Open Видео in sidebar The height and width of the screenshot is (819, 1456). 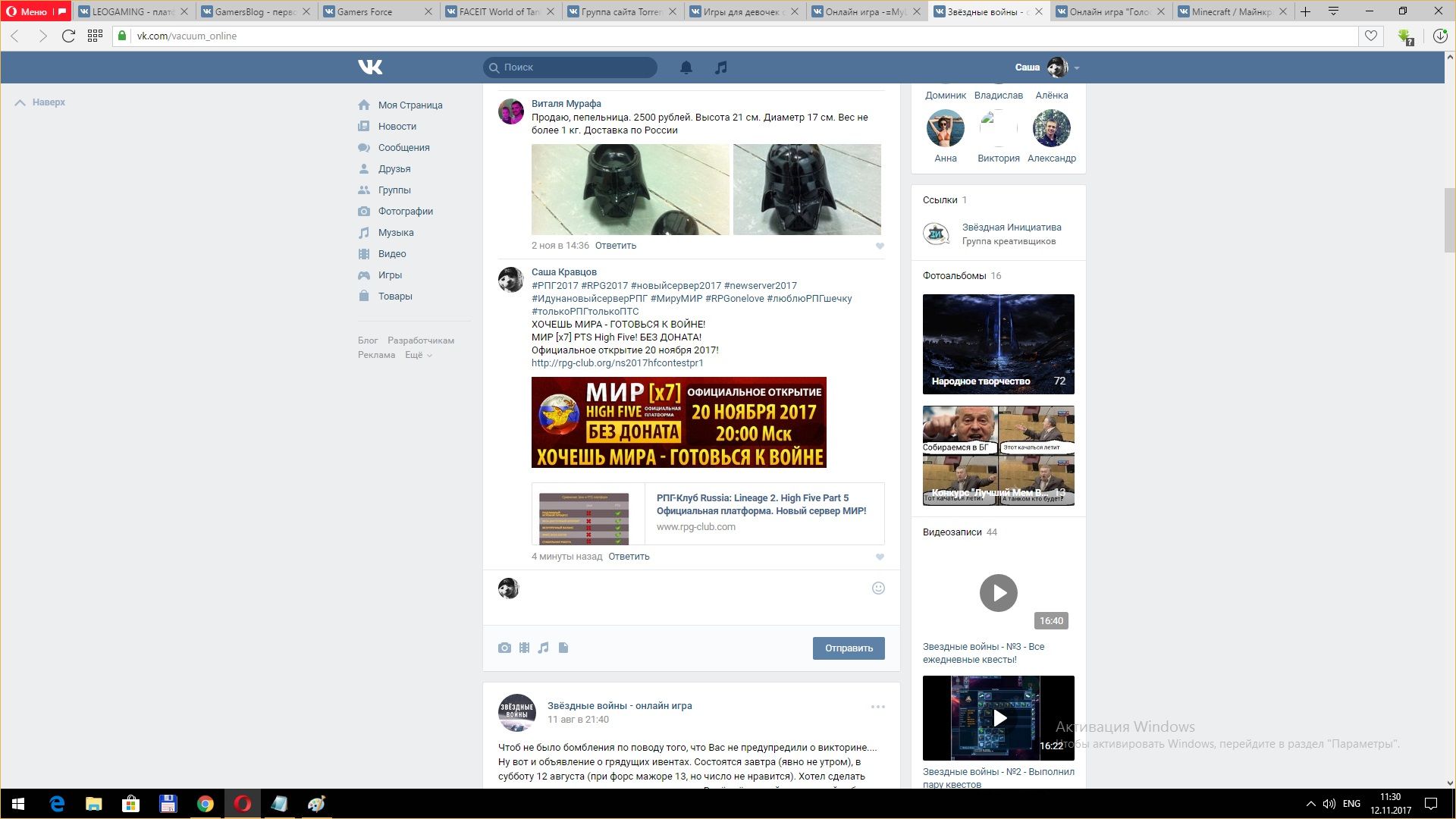point(392,254)
